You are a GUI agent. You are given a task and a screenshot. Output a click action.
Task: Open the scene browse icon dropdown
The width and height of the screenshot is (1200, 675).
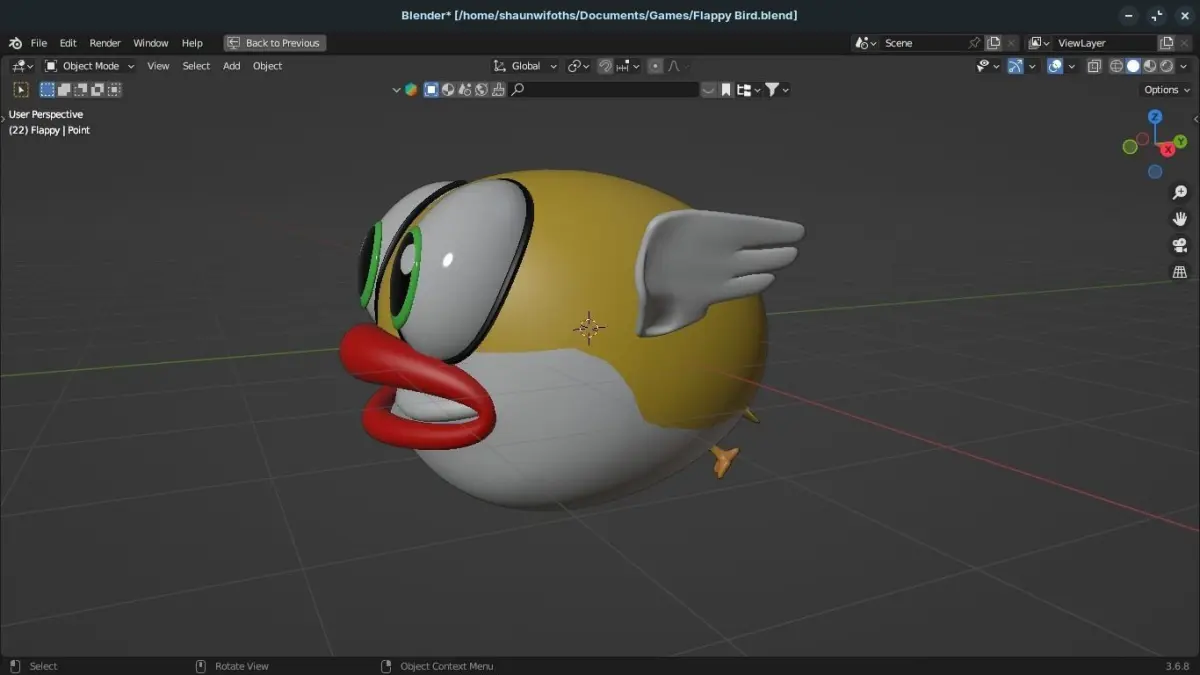point(865,43)
